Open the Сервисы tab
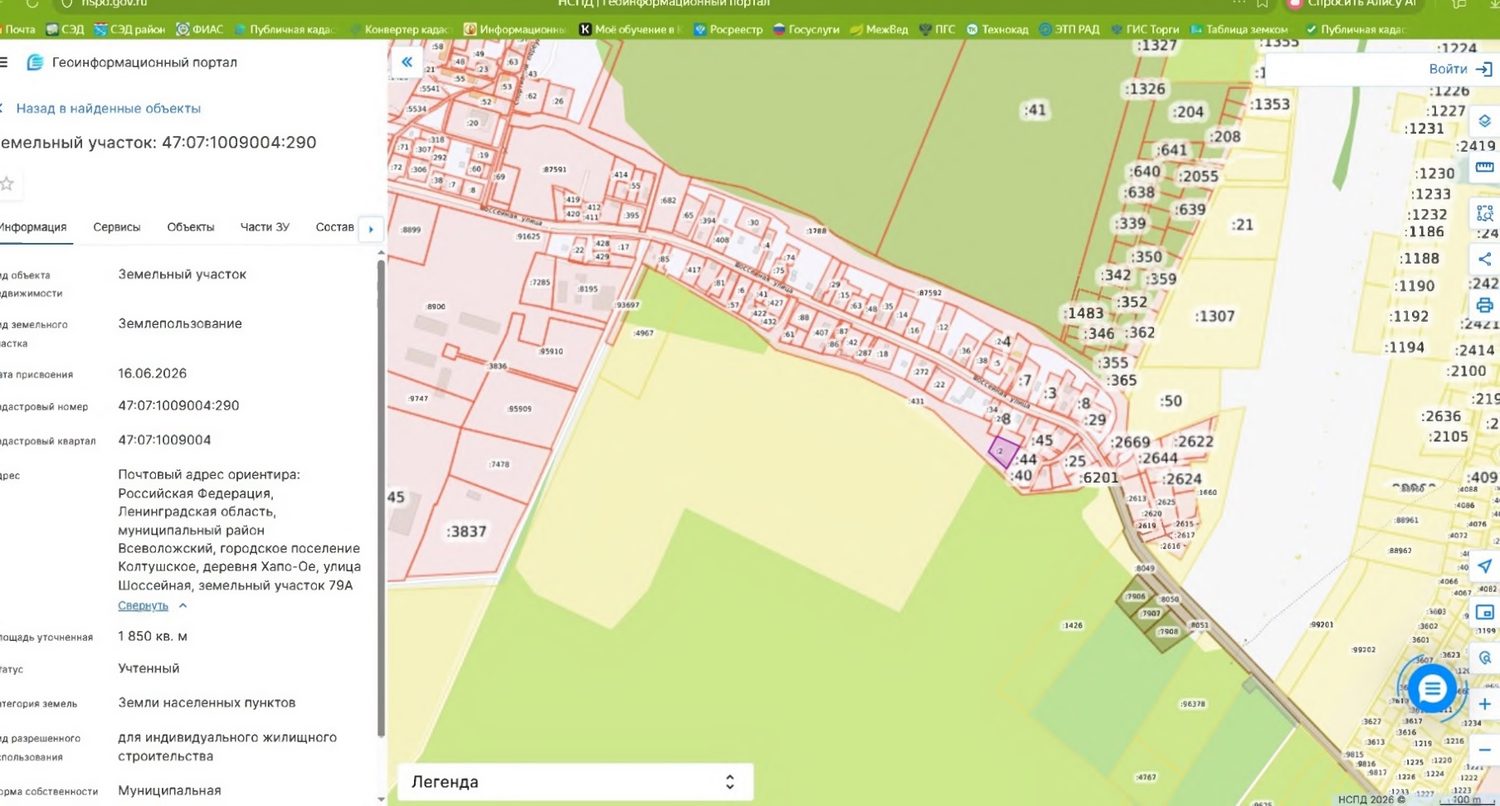Screen dimensions: 1500x806 pyautogui.click(x=117, y=227)
